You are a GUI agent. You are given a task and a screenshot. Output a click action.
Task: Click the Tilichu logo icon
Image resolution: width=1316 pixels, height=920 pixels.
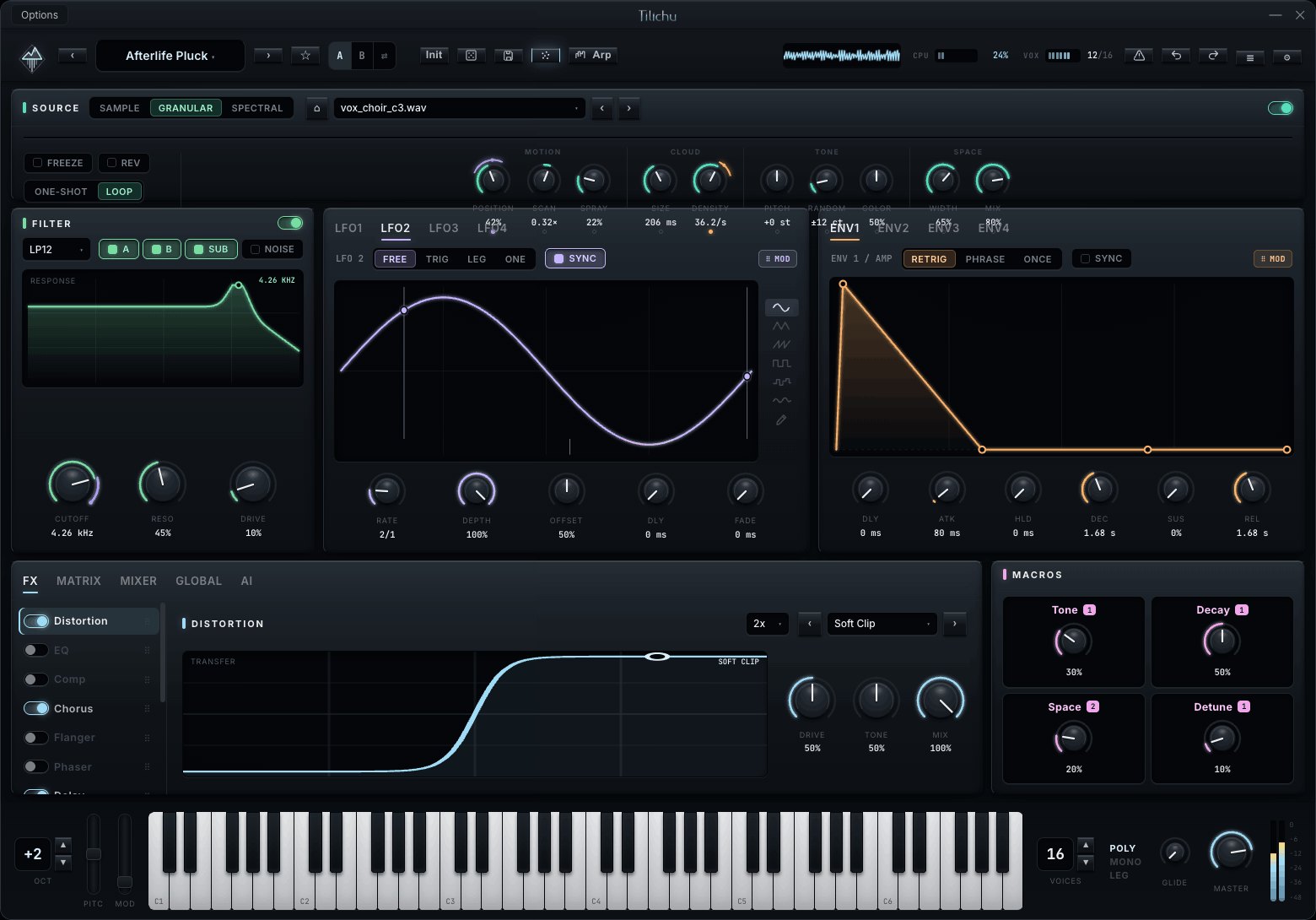pos(32,57)
